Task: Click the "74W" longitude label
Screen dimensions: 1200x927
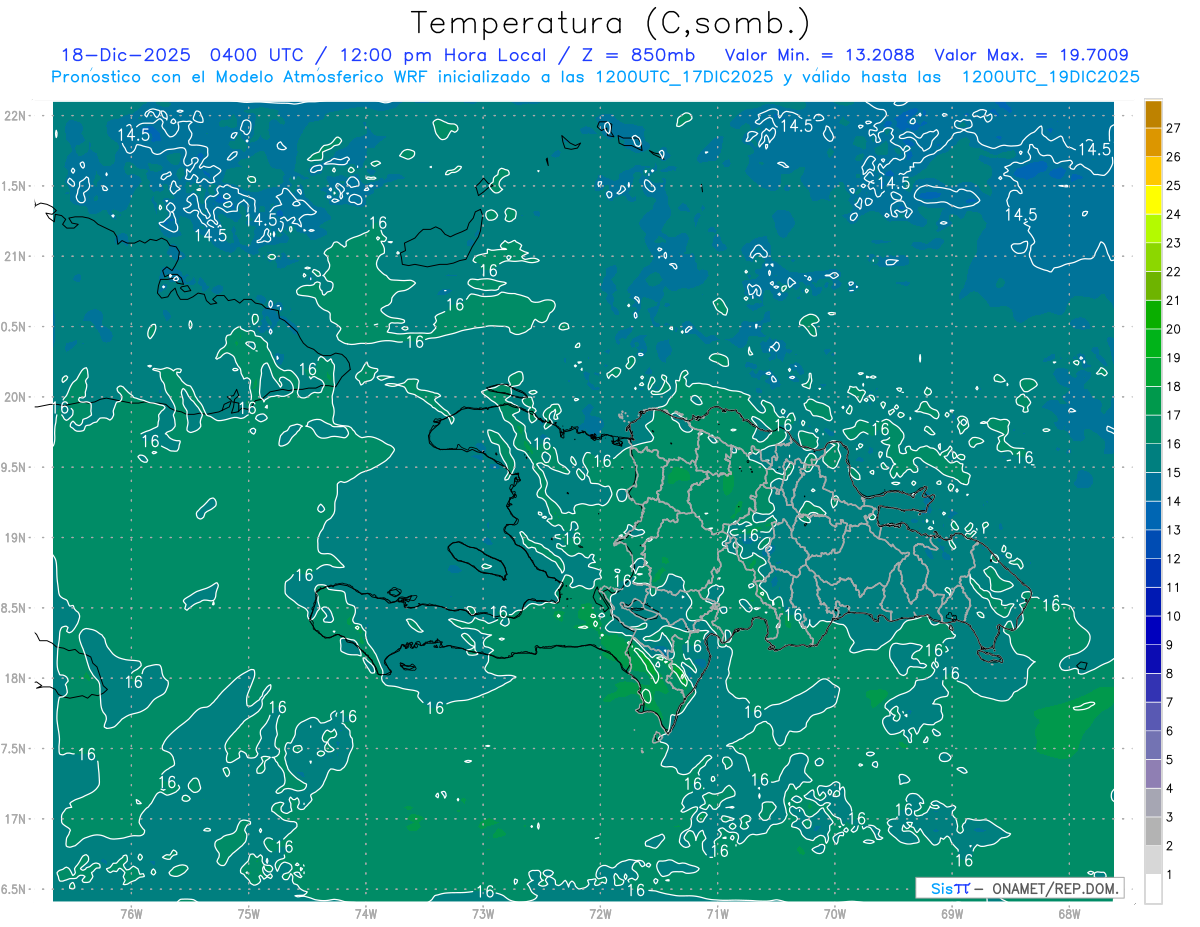Action: tap(366, 913)
